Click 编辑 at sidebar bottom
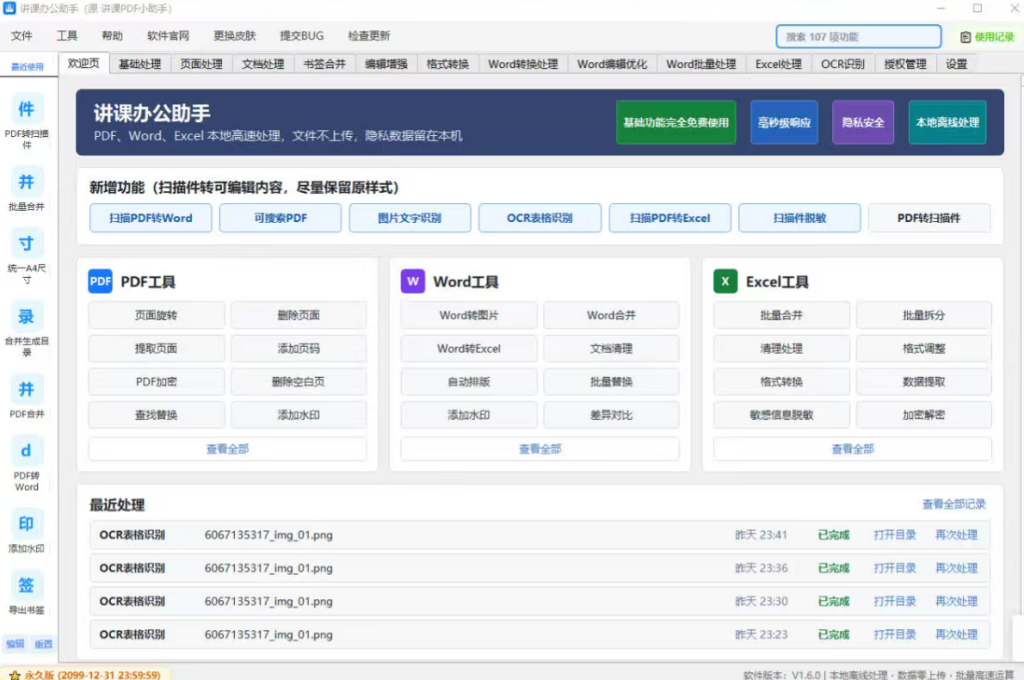The image size is (1024, 680). [x=15, y=644]
